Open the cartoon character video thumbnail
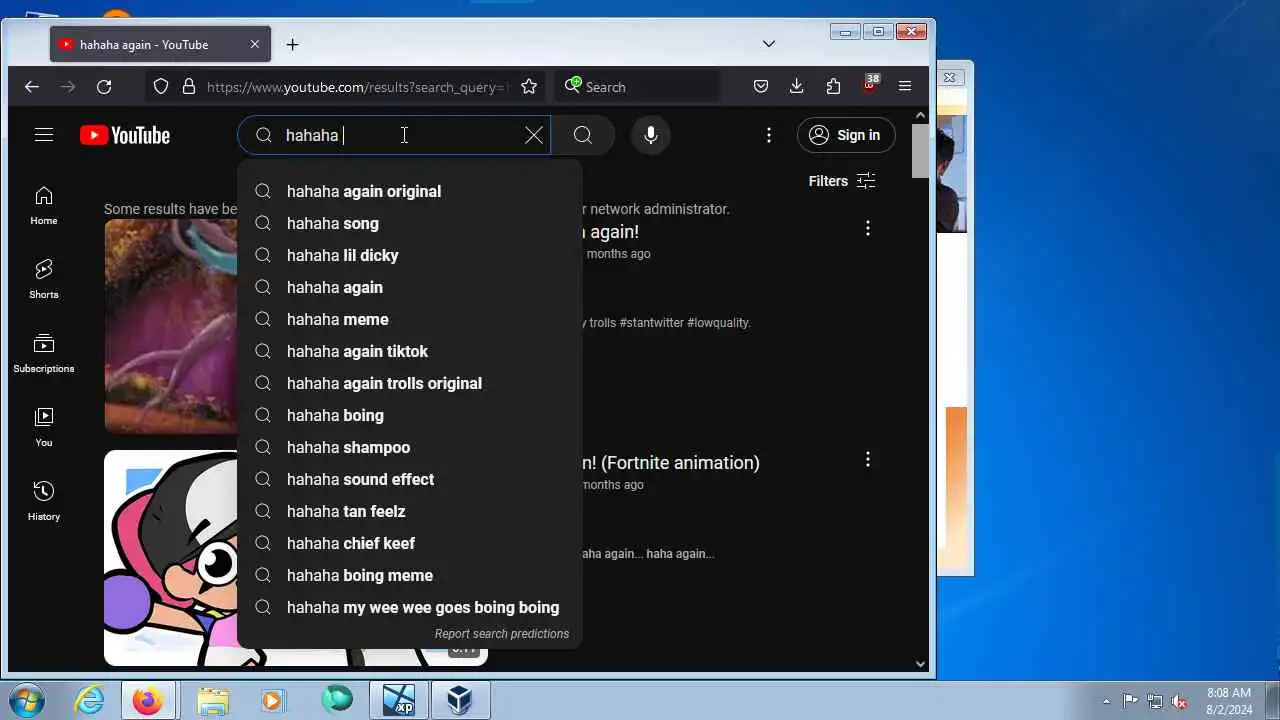The height and width of the screenshot is (720, 1280). tap(171, 558)
